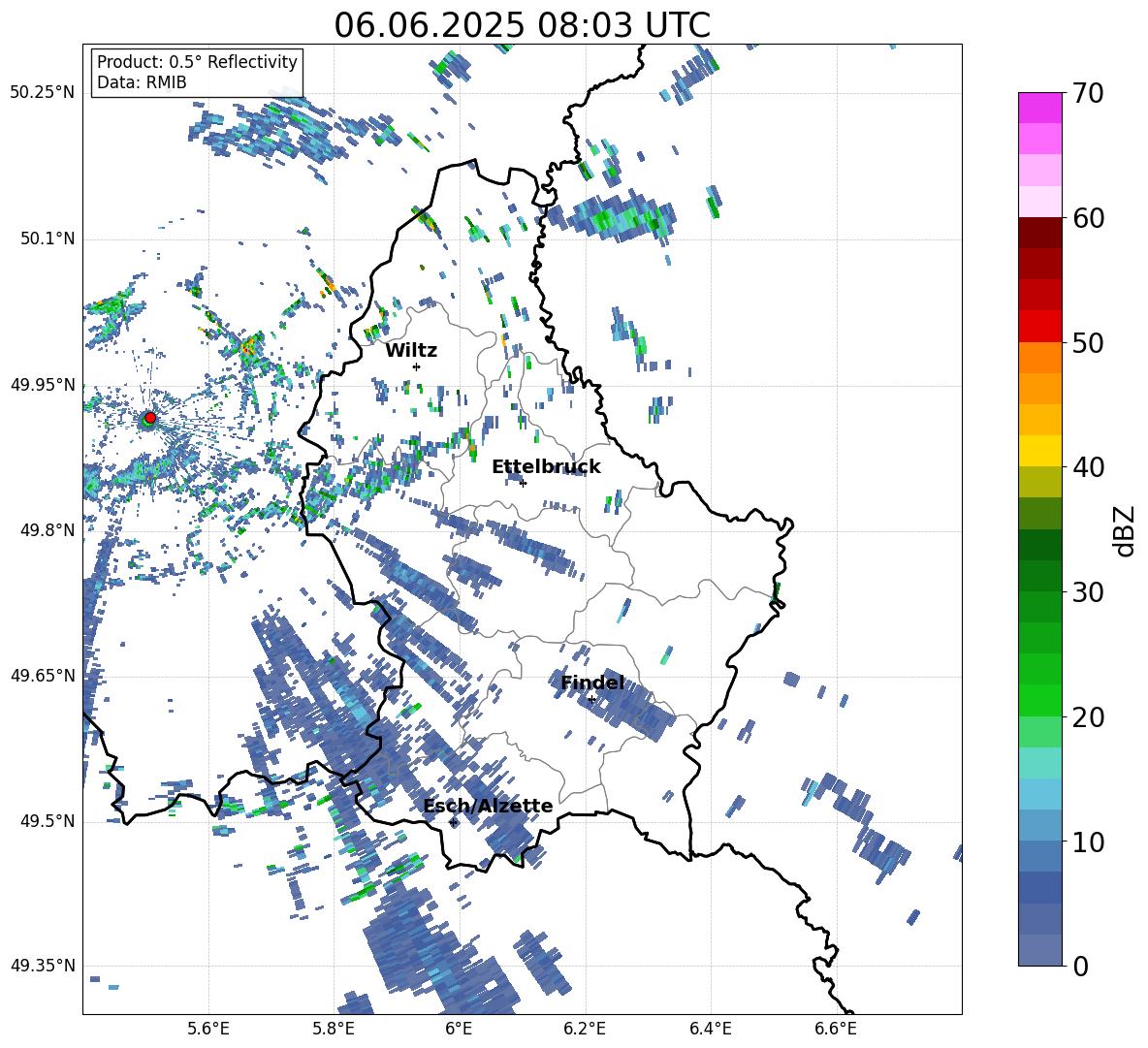1148x1048 pixels.
Task: Click the 50.25°N latitude label
Action: 43,93
